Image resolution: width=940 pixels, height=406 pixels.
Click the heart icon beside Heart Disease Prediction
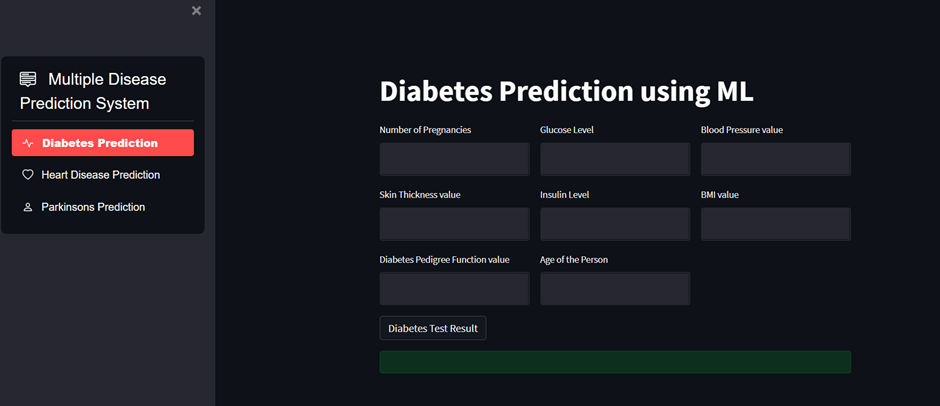coord(28,175)
